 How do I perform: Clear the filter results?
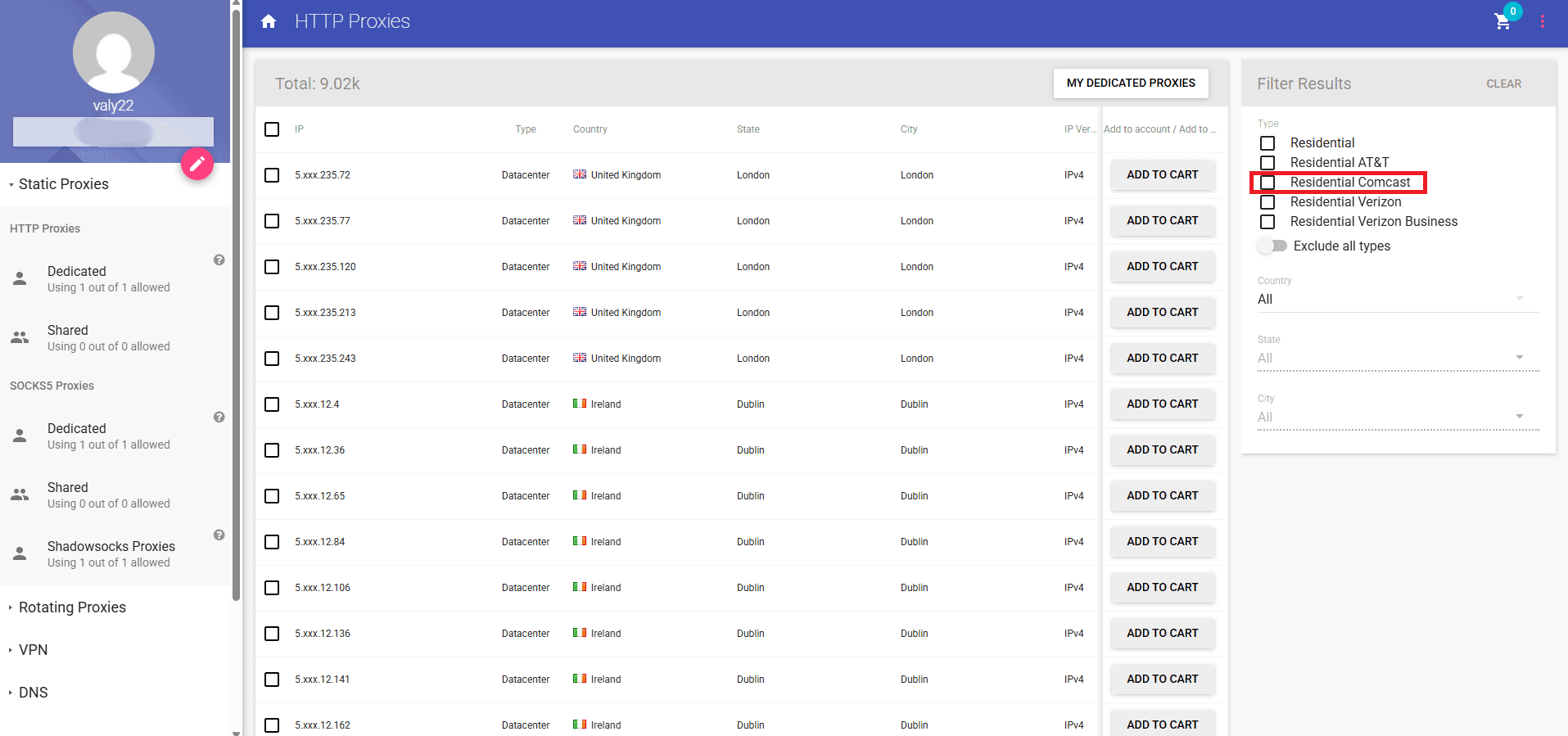pos(1503,84)
